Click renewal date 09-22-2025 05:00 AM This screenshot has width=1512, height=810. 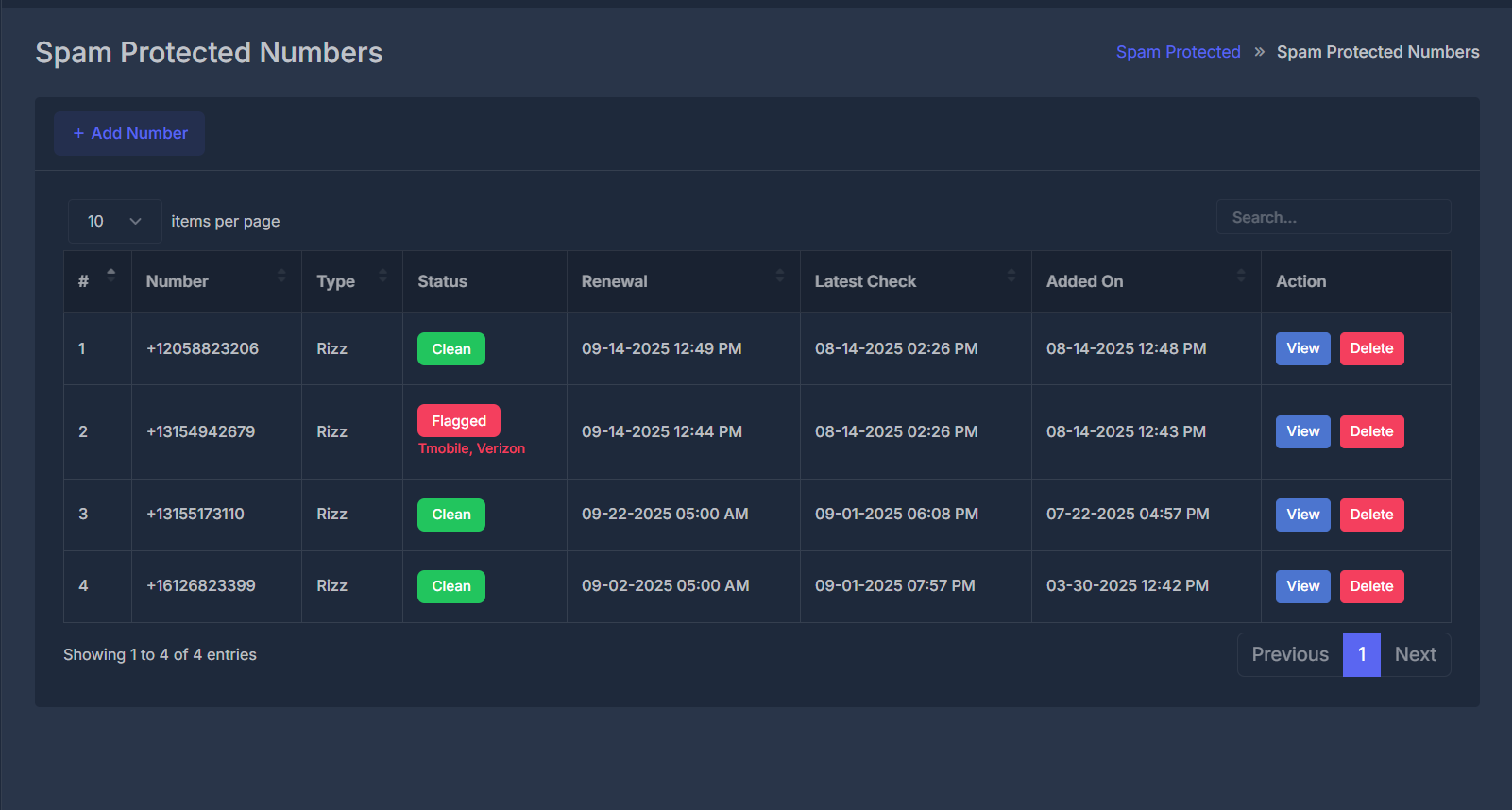665,514
